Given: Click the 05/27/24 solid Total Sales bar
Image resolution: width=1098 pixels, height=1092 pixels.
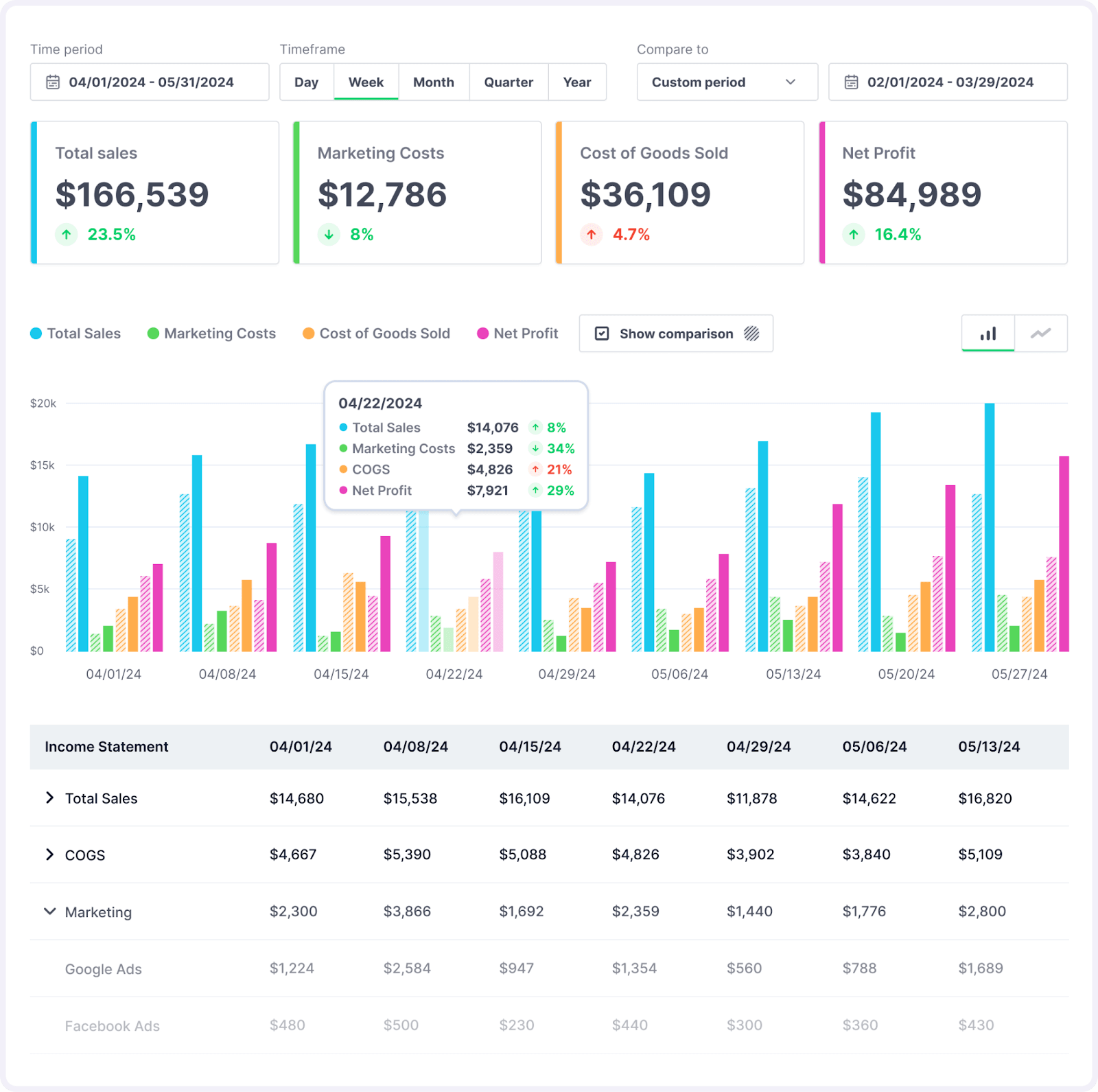Looking at the screenshot, I should coord(990,527).
